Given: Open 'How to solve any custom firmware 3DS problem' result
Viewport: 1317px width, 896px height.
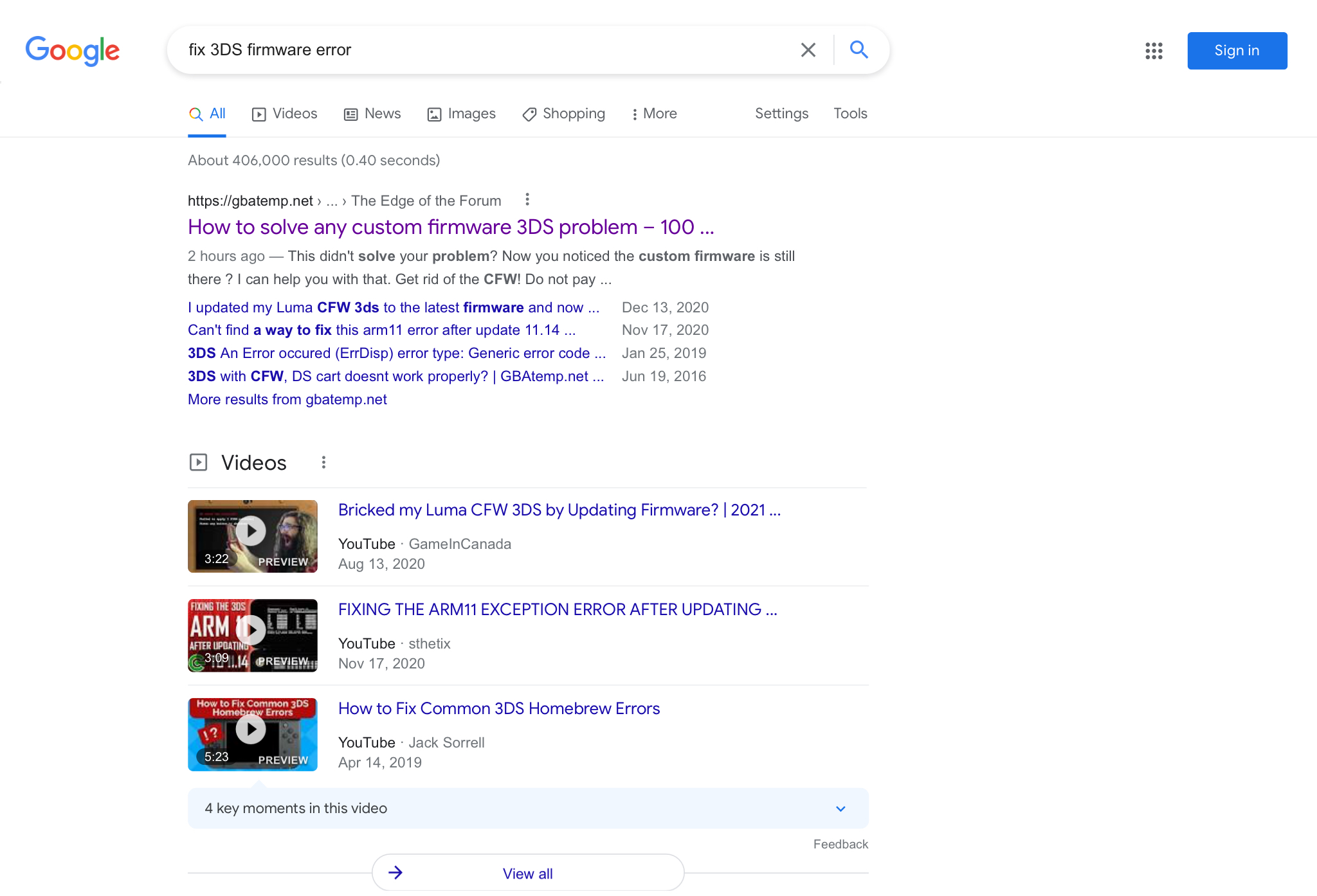Looking at the screenshot, I should point(451,227).
